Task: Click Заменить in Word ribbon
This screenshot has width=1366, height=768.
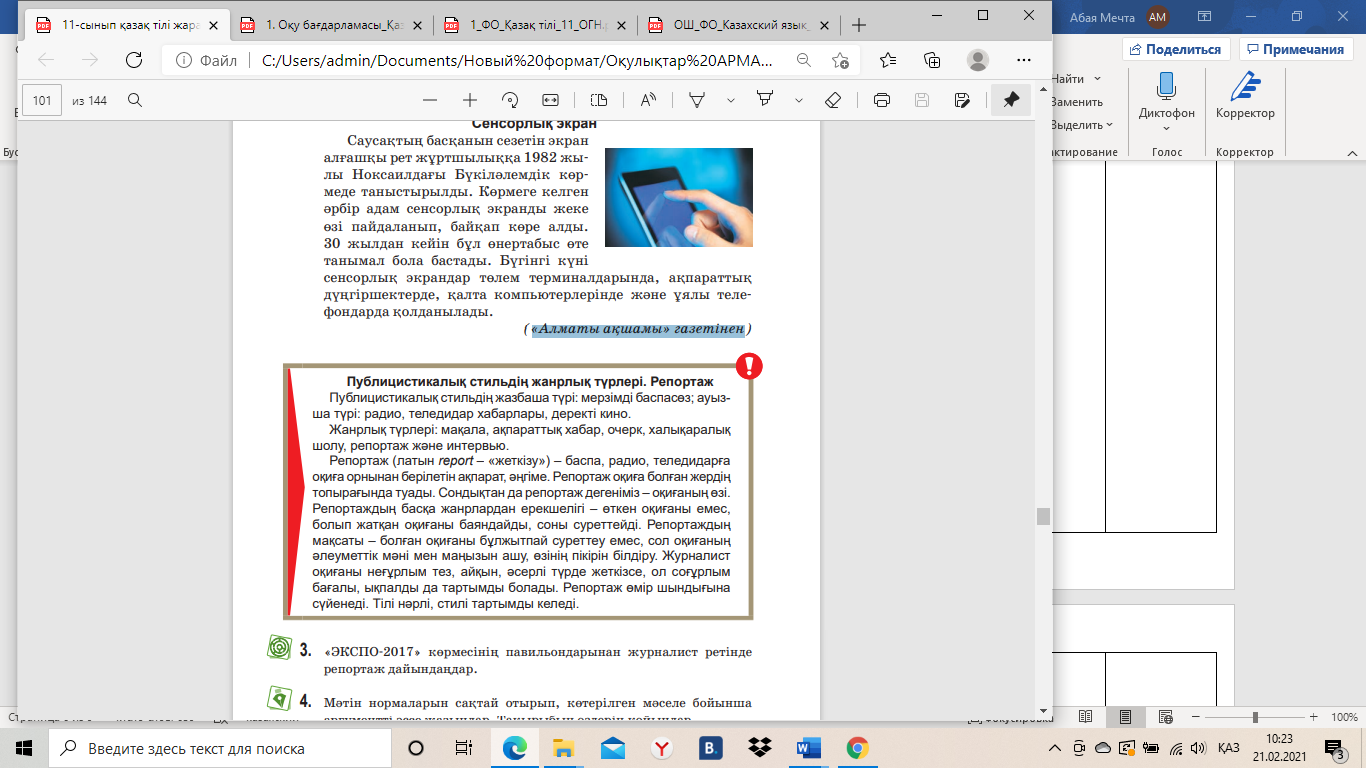Action: (x=1077, y=102)
